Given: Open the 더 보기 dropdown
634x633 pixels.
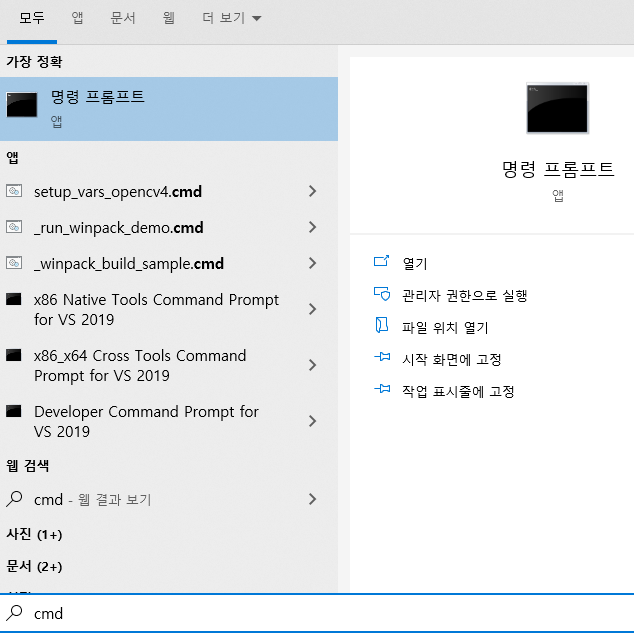Looking at the screenshot, I should point(232,18).
